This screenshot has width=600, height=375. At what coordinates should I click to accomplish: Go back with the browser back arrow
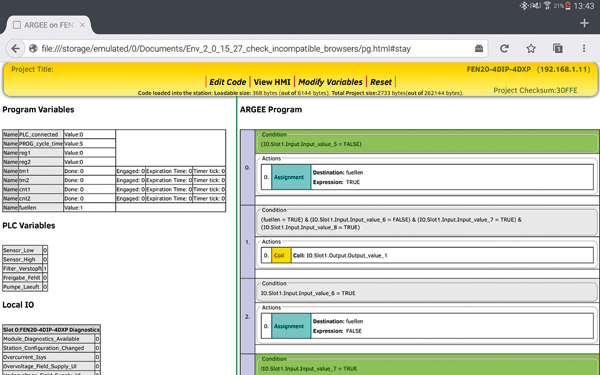[15, 49]
